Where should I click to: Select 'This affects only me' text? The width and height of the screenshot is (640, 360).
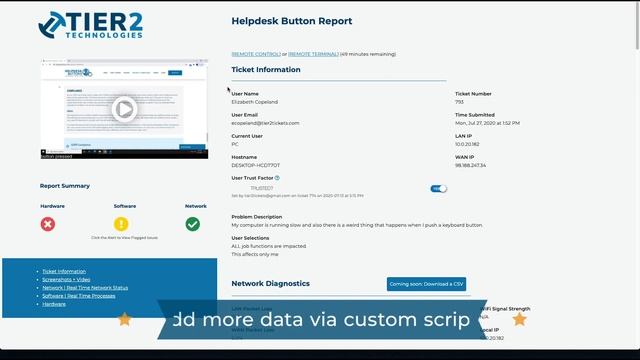click(x=255, y=254)
